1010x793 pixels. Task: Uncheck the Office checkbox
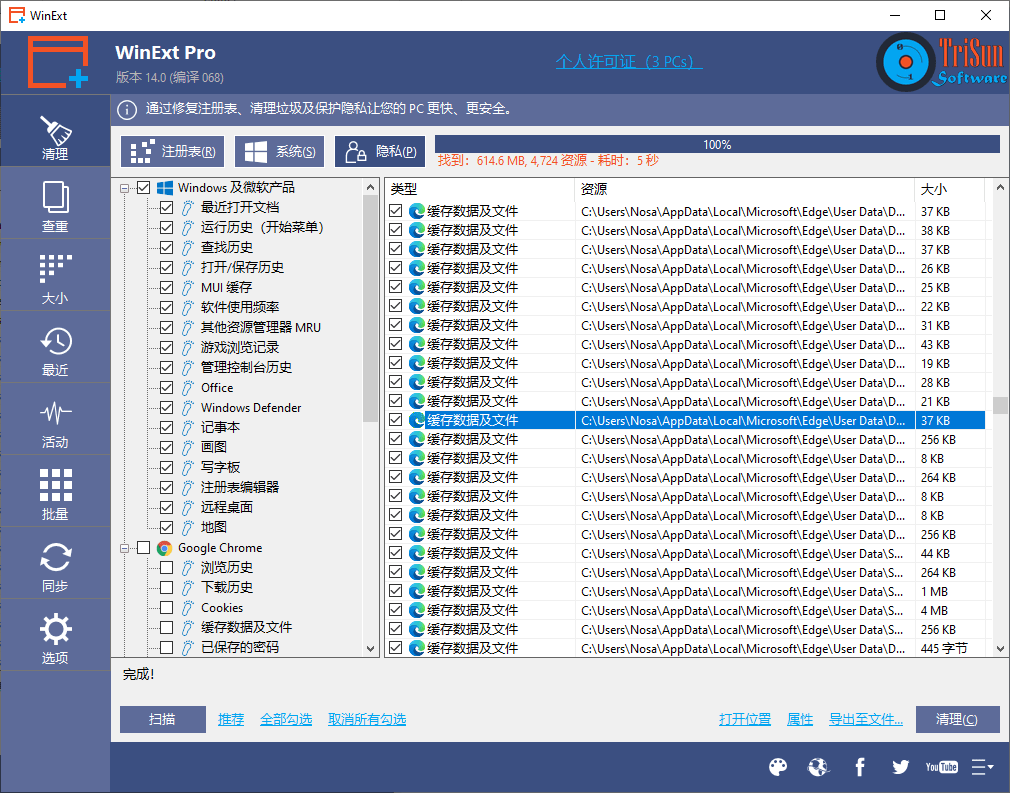pos(166,388)
